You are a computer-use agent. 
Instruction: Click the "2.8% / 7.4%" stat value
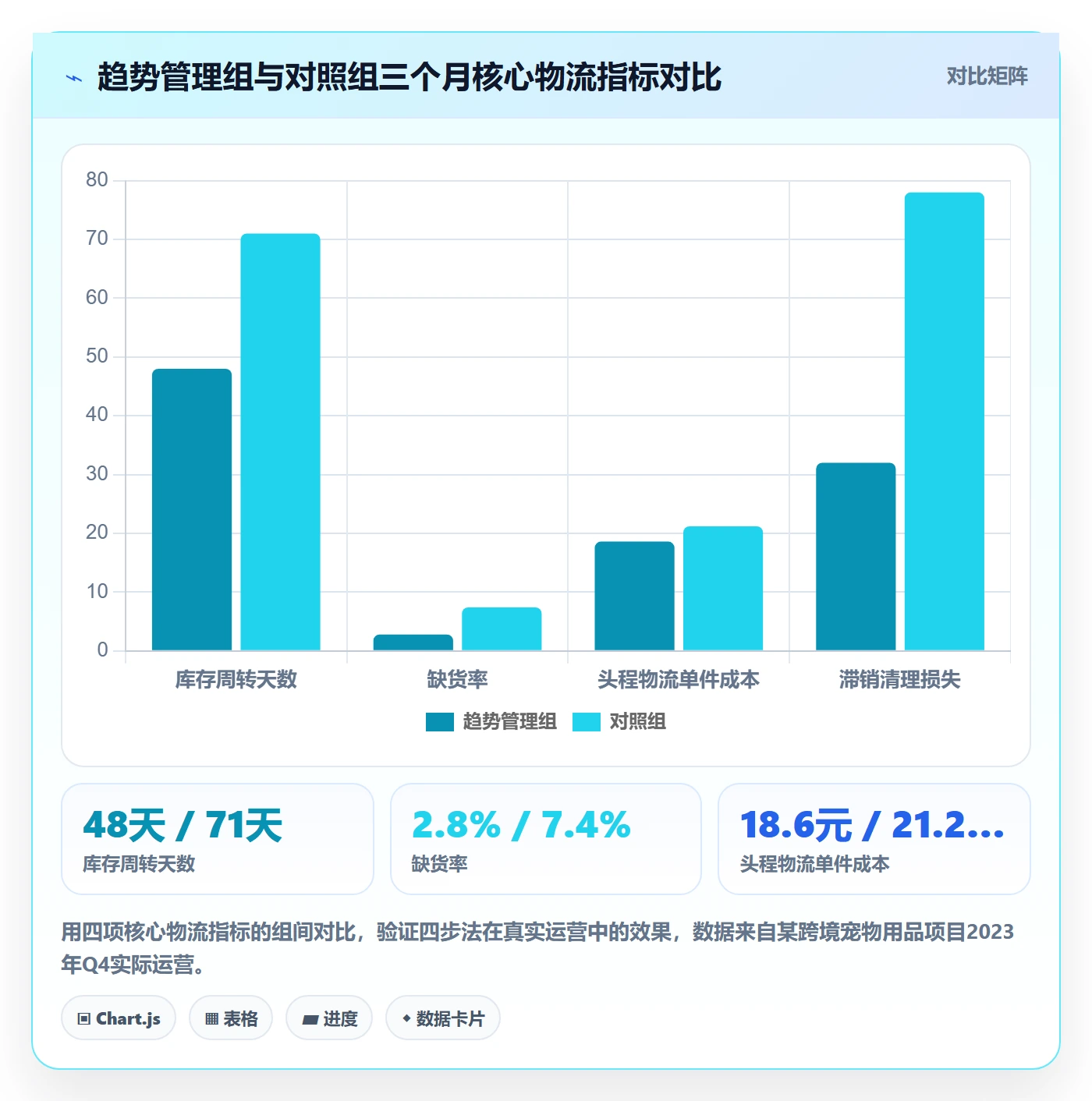point(521,825)
